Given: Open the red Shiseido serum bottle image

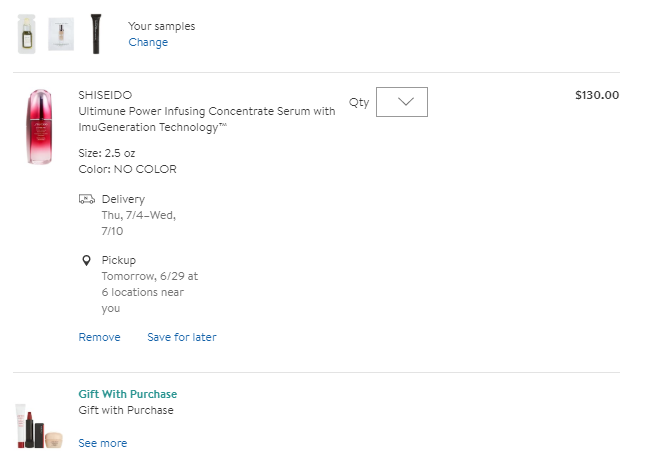Looking at the screenshot, I should click(x=40, y=126).
